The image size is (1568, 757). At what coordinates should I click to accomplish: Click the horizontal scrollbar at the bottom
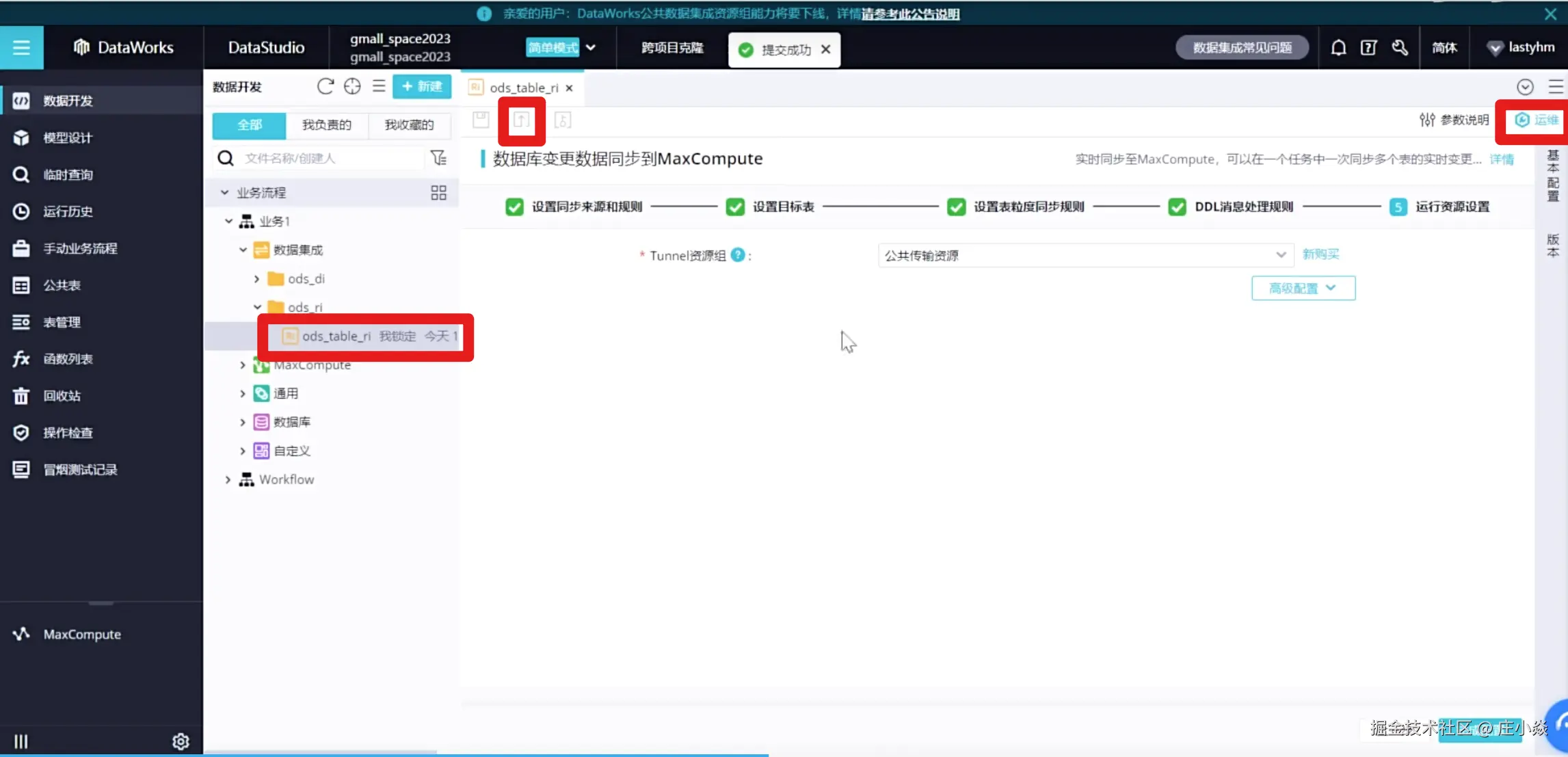(321, 752)
